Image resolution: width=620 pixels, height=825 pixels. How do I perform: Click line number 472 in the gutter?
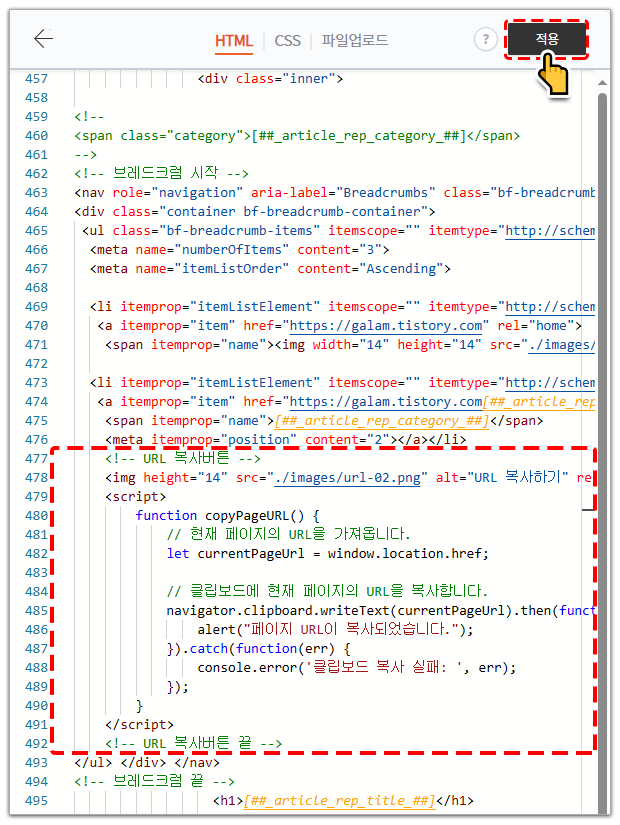(36, 364)
